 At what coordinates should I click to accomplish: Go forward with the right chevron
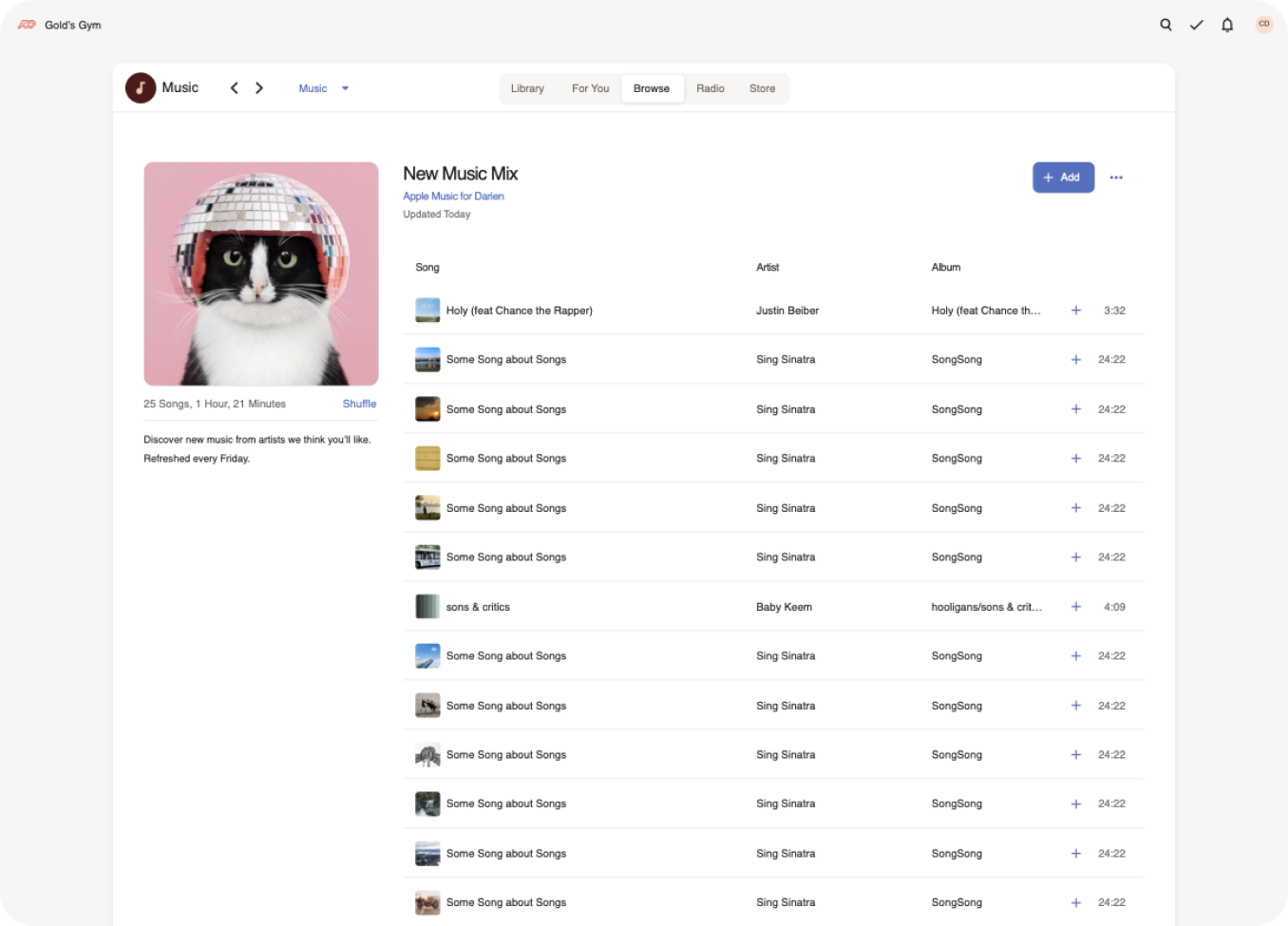click(x=259, y=88)
